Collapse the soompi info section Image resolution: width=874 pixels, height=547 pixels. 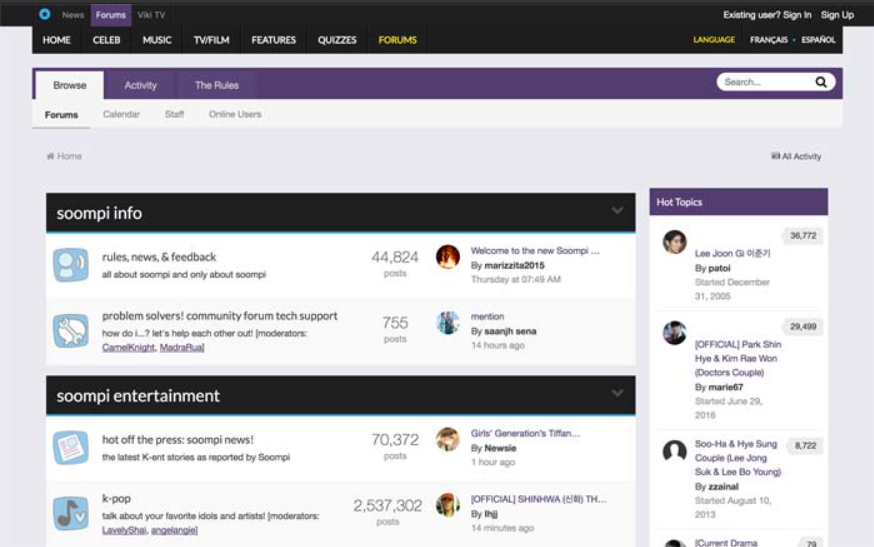[x=617, y=211]
